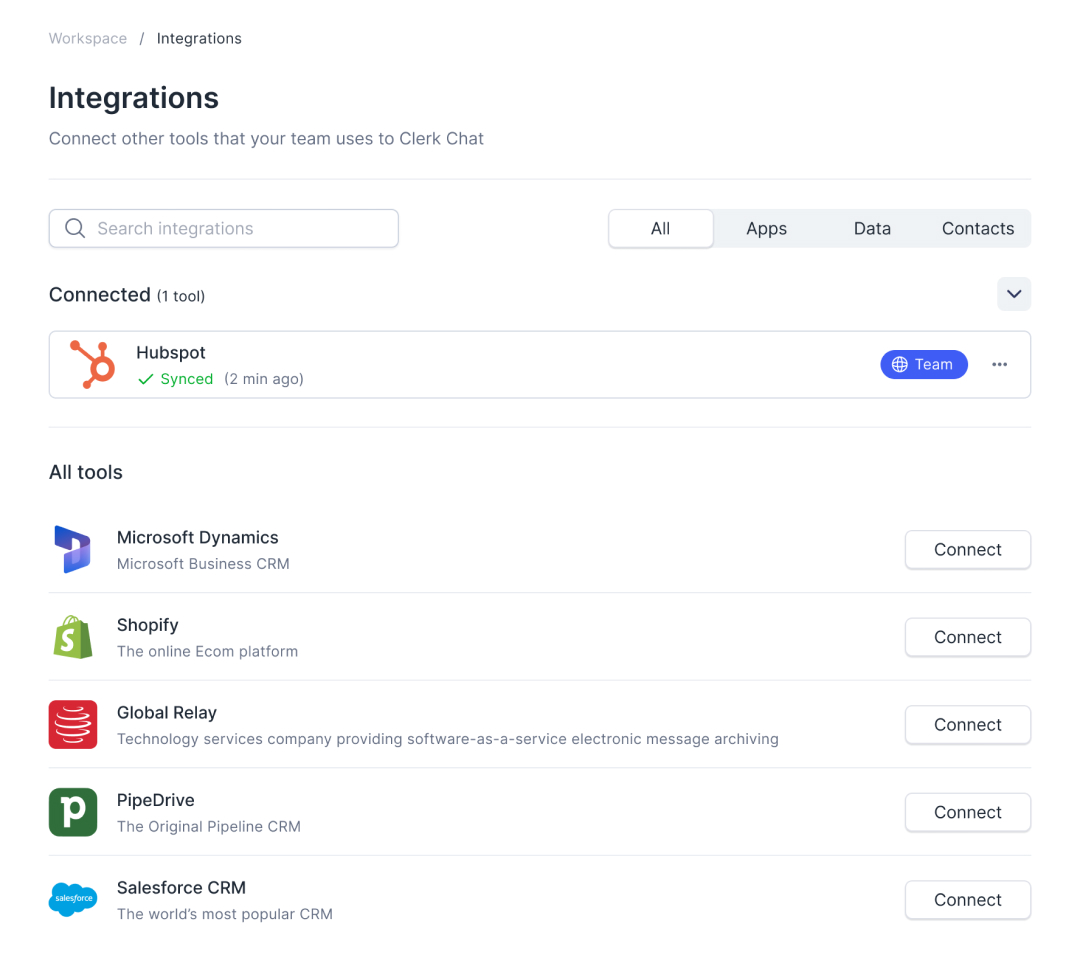Click 'The online Ecom platform' description
The image size is (1080, 976).
tap(207, 652)
